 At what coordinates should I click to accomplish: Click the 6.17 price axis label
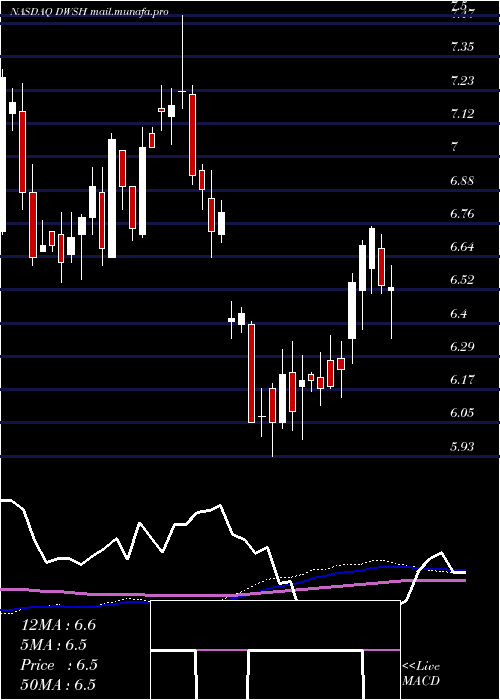pyautogui.click(x=462, y=379)
